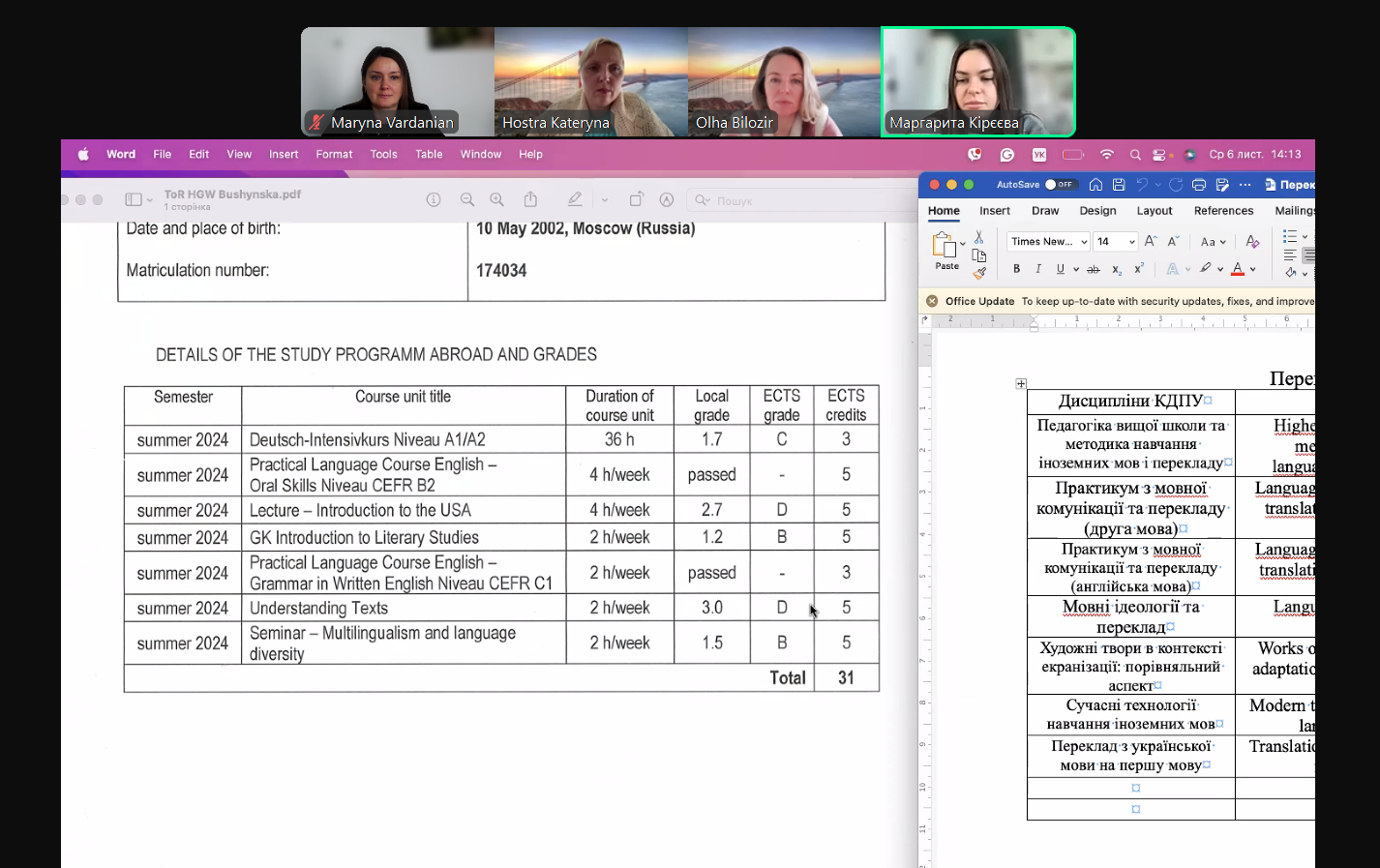Expand the Paste options arrow
This screenshot has width=1380, height=868.
point(963,244)
